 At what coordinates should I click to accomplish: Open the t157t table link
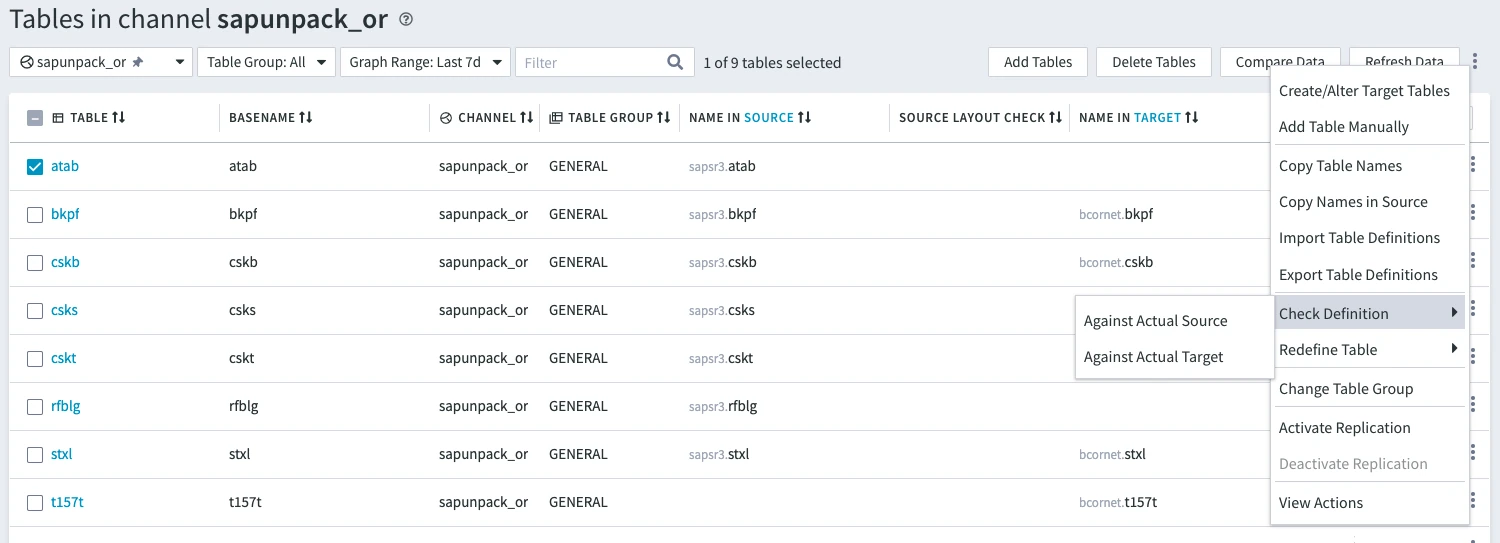[x=67, y=502]
